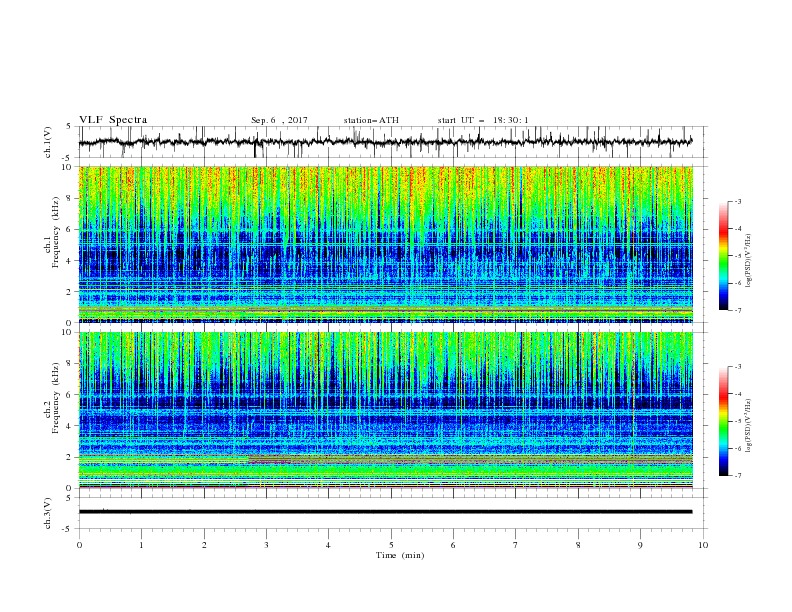
Task: Click the ch.1 frequency tick label "8"
Action: [70, 198]
